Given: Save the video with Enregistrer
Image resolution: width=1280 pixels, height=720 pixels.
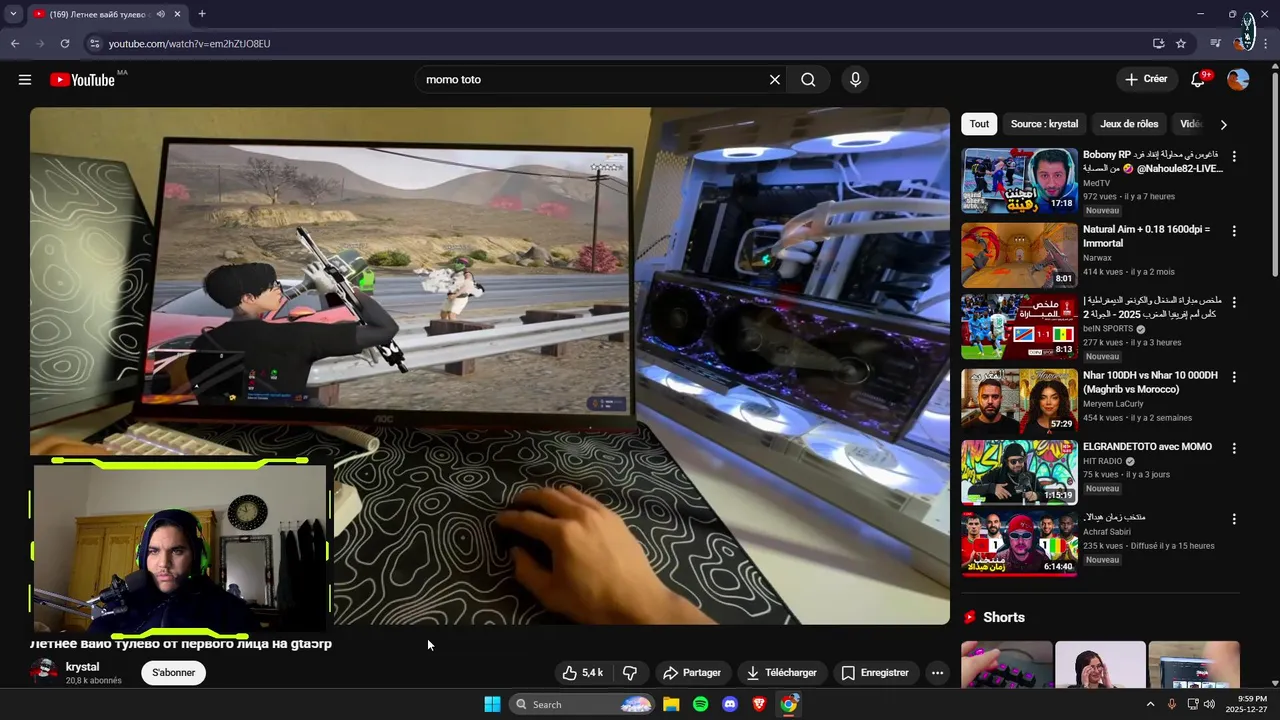Looking at the screenshot, I should (875, 673).
